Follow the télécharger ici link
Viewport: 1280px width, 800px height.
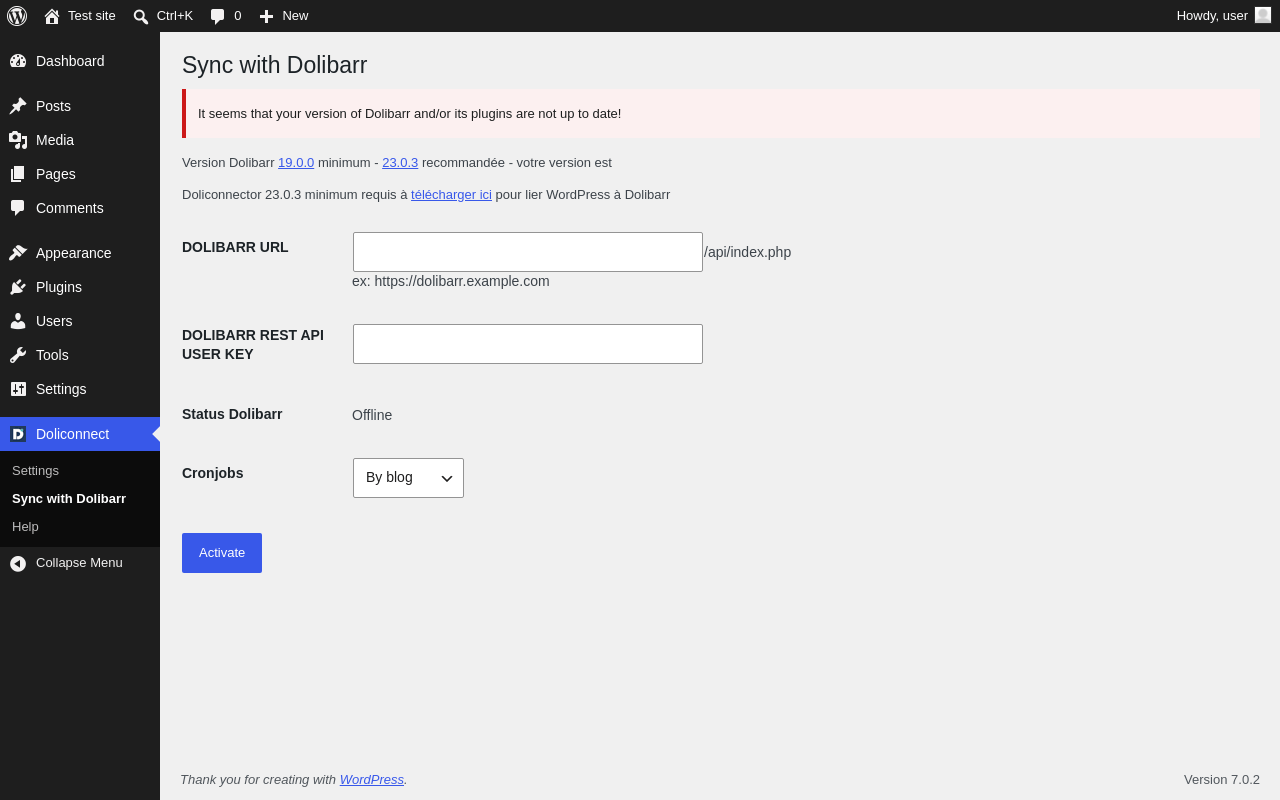(x=451, y=195)
